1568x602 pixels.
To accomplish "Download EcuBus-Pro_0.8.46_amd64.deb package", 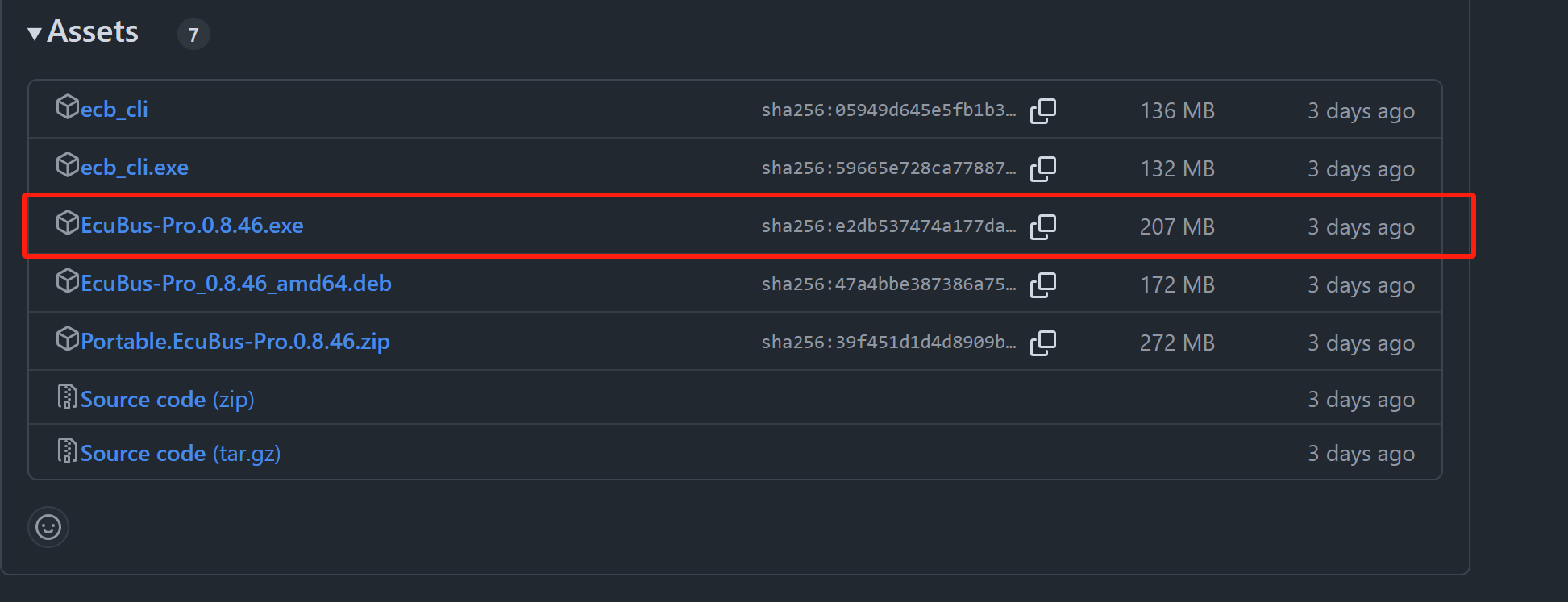I will tap(235, 284).
